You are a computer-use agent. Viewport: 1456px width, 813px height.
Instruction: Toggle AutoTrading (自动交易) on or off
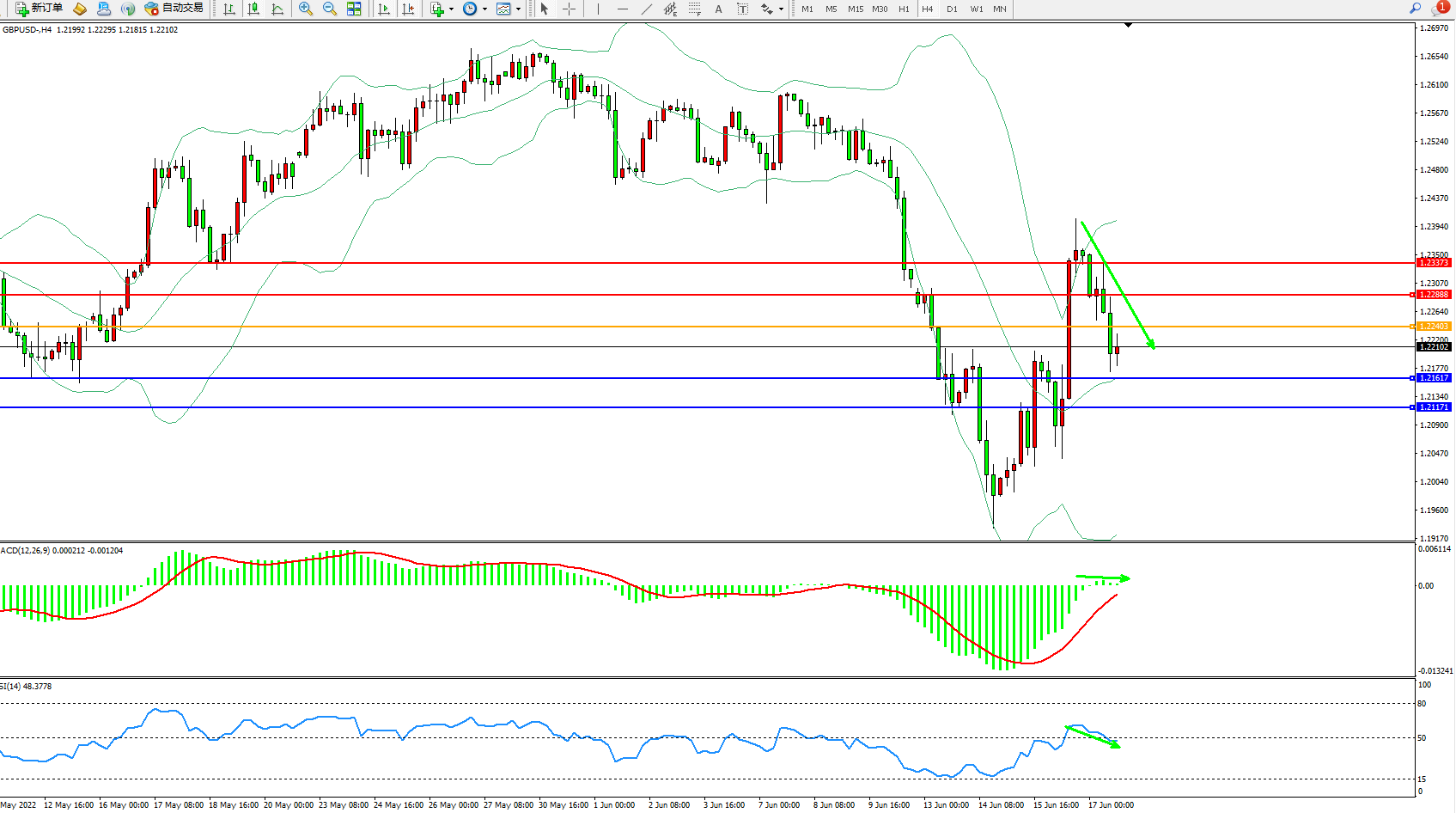point(175,9)
